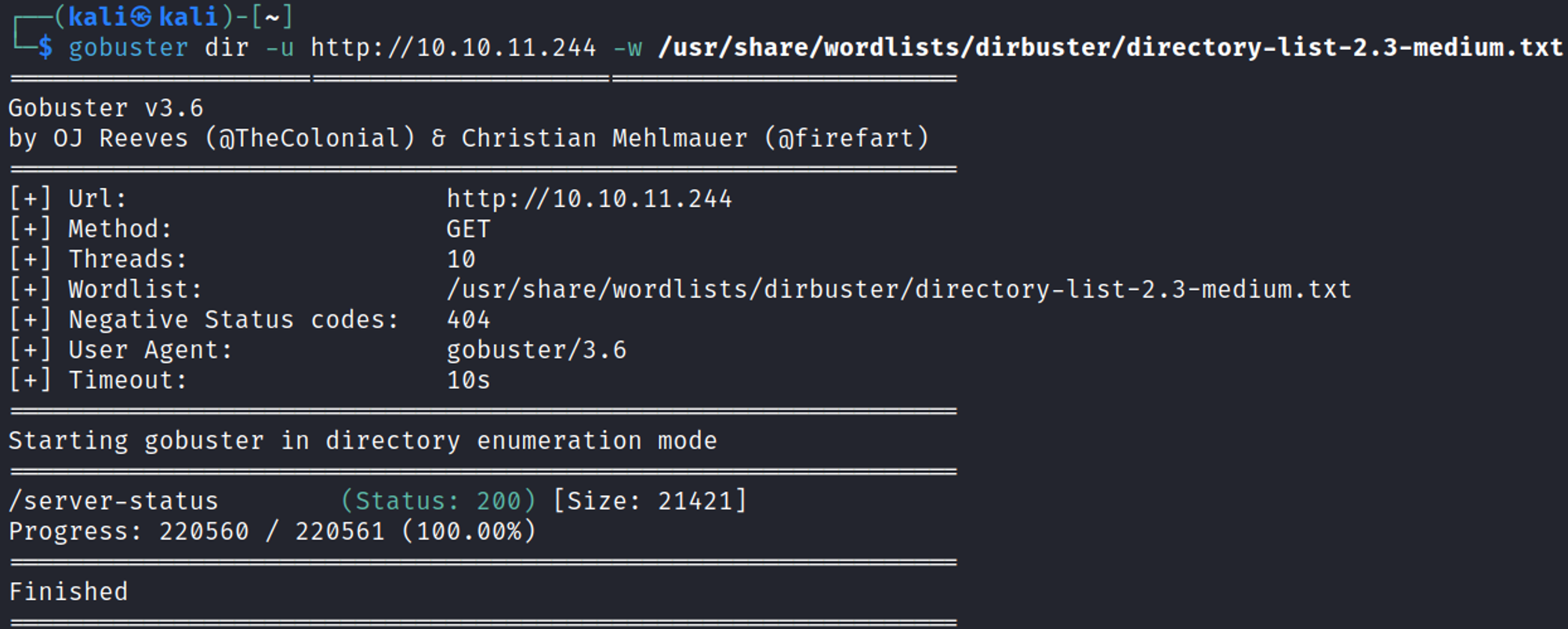Screen dimensions: 1568x629
Task: Open the target URL in the command line
Action: [453, 48]
